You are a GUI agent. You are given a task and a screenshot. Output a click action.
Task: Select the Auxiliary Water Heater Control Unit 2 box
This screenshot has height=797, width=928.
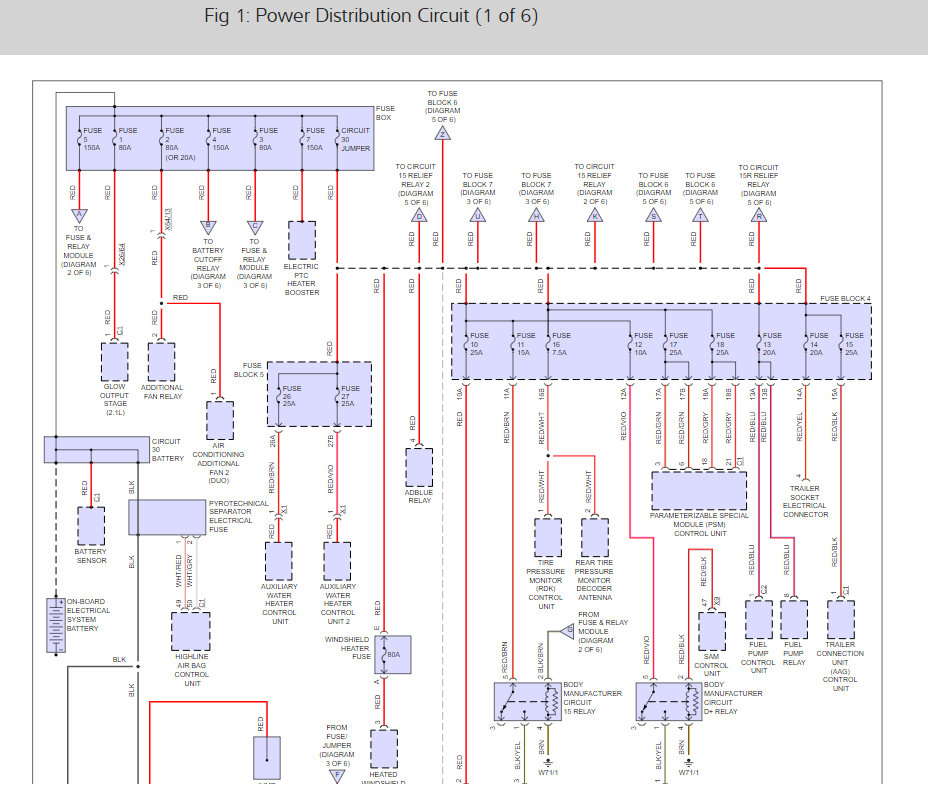tap(337, 561)
